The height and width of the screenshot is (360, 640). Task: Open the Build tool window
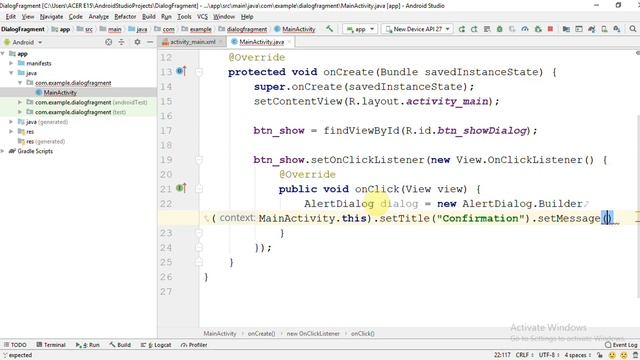pyautogui.click(x=120, y=345)
